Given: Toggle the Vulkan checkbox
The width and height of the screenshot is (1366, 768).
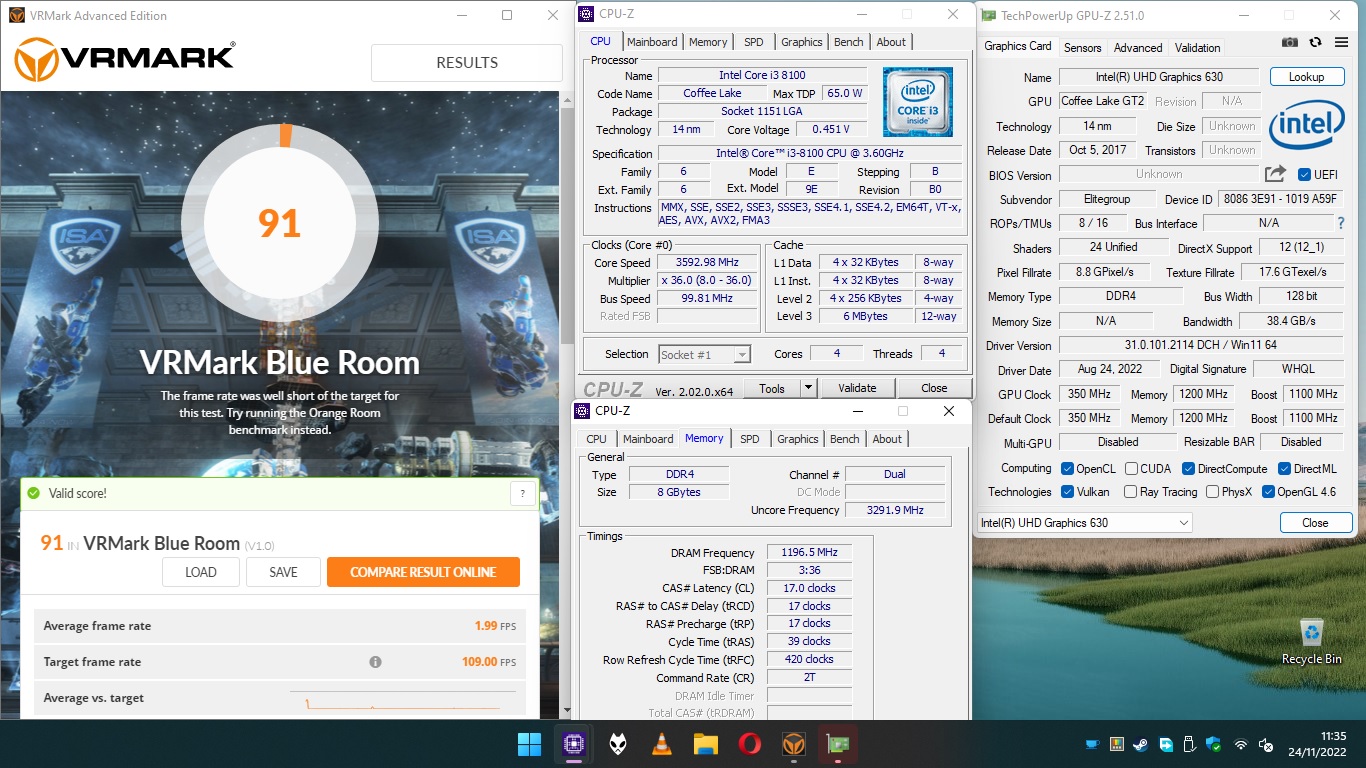Looking at the screenshot, I should [1068, 492].
